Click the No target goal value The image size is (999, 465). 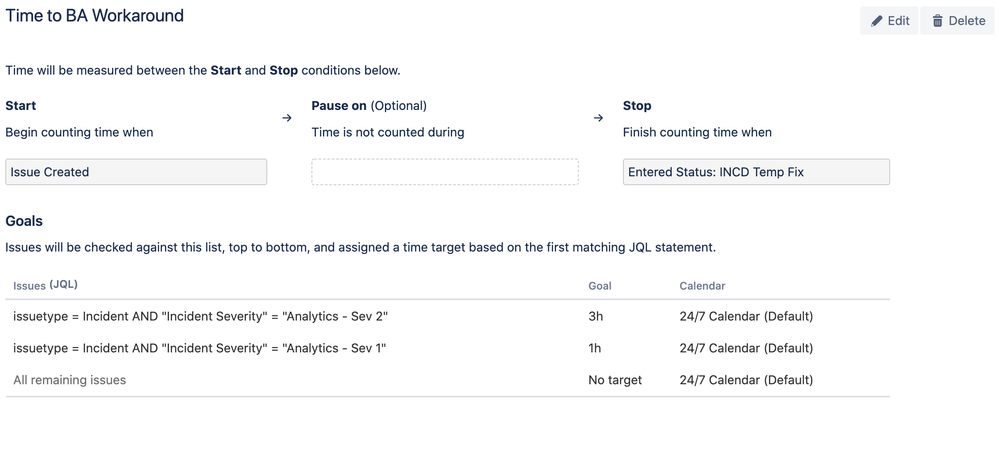(x=615, y=380)
